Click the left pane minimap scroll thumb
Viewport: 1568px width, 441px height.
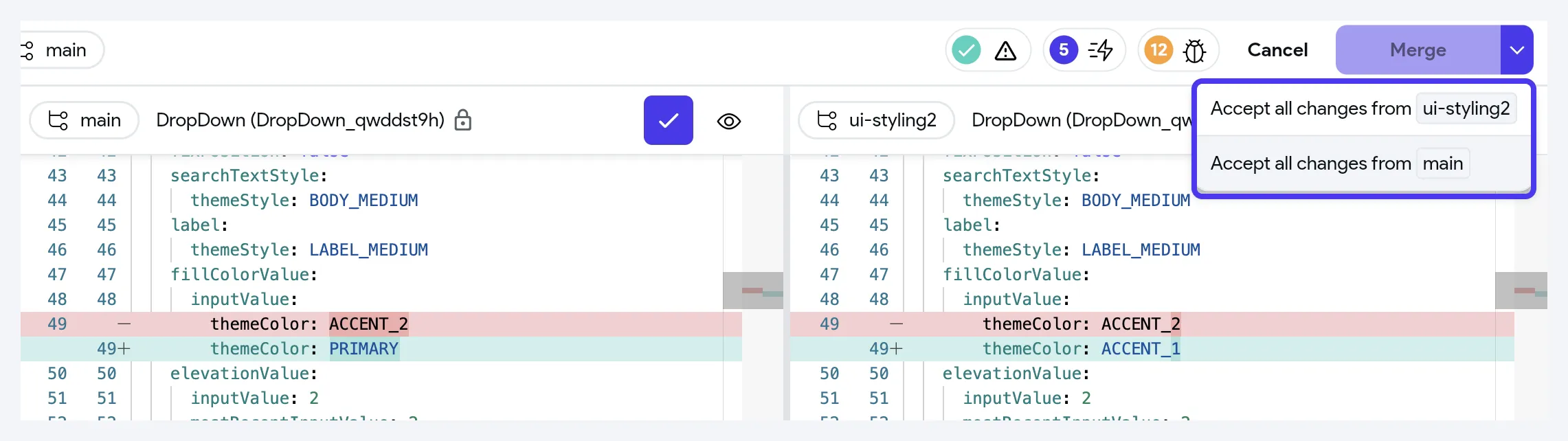tap(753, 291)
